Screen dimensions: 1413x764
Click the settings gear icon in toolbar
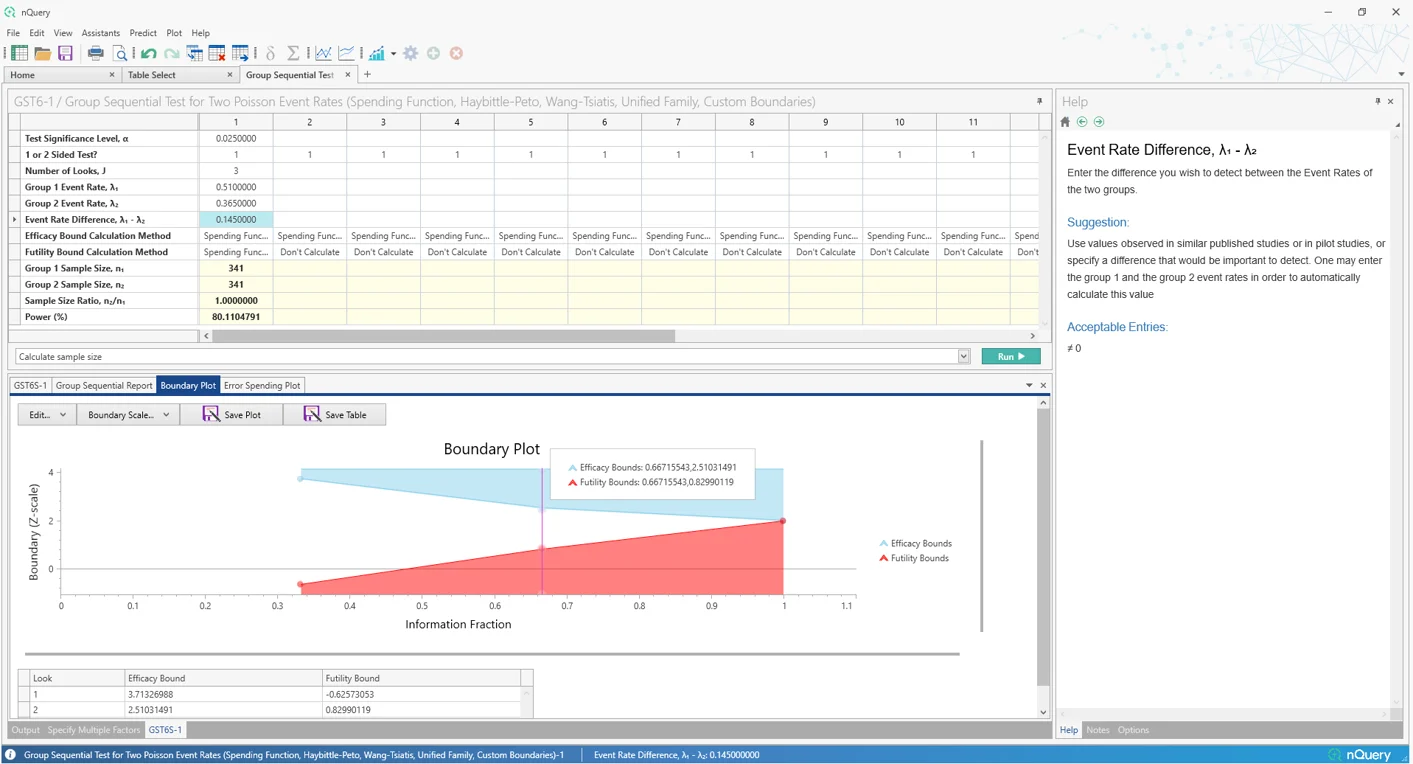point(411,53)
